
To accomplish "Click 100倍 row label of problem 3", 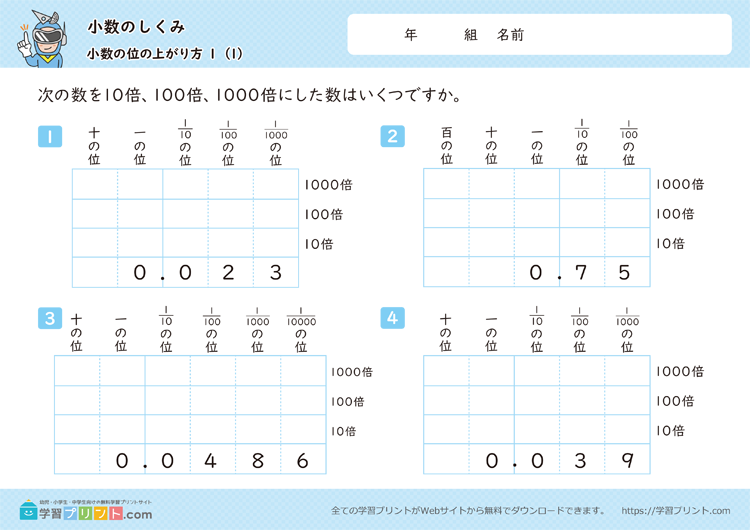I will click(x=347, y=401).
